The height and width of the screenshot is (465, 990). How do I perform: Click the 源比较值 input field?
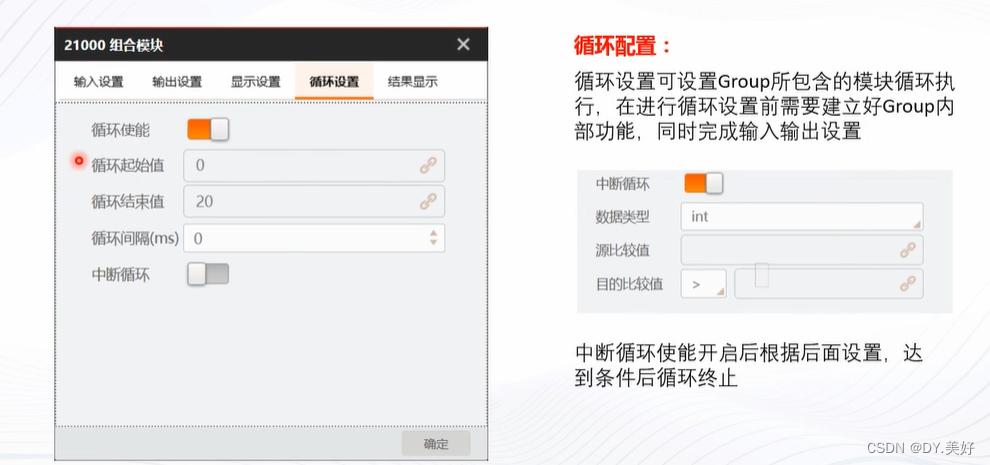click(802, 250)
